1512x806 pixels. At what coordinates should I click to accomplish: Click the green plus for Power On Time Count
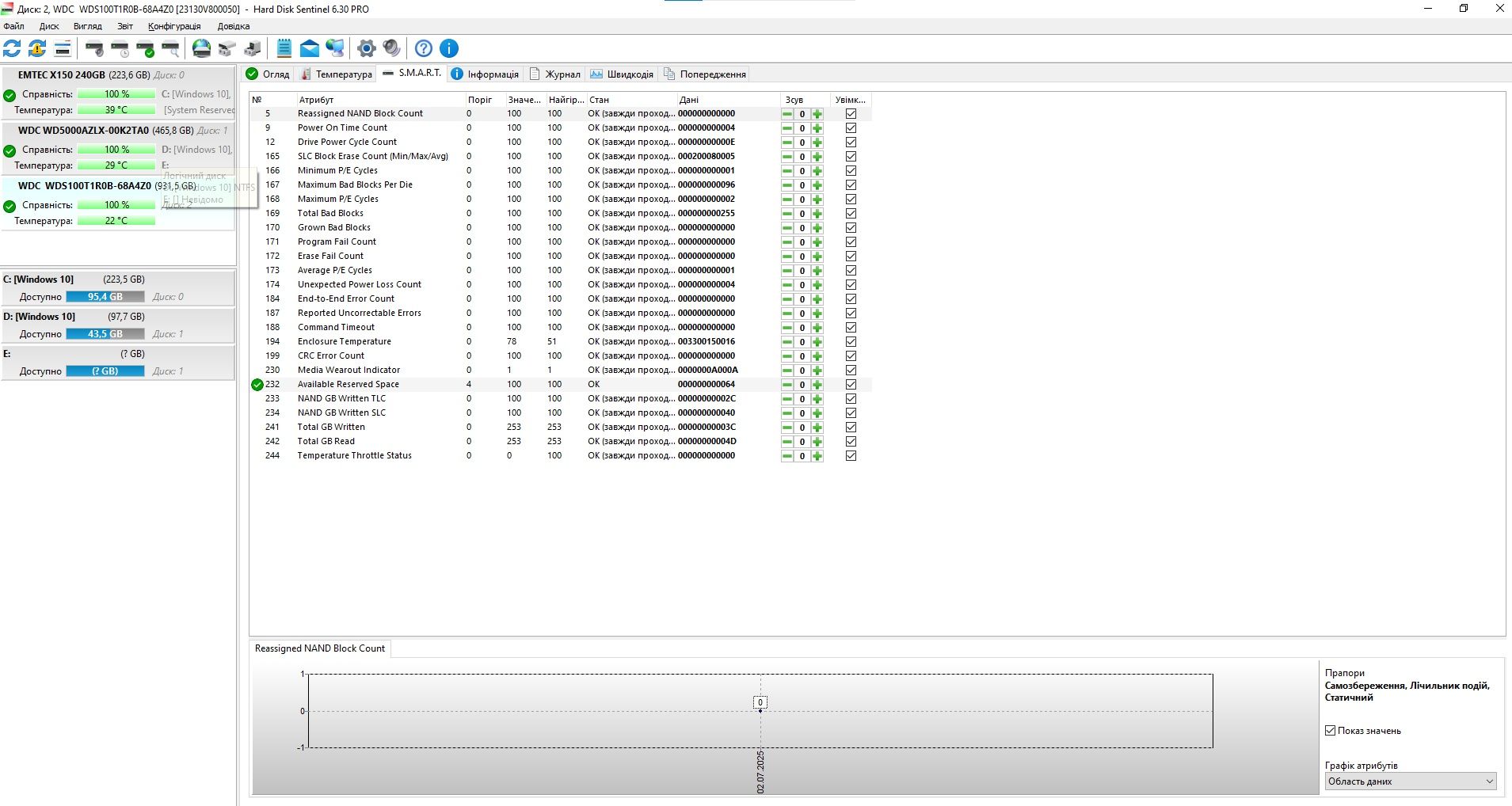point(817,128)
